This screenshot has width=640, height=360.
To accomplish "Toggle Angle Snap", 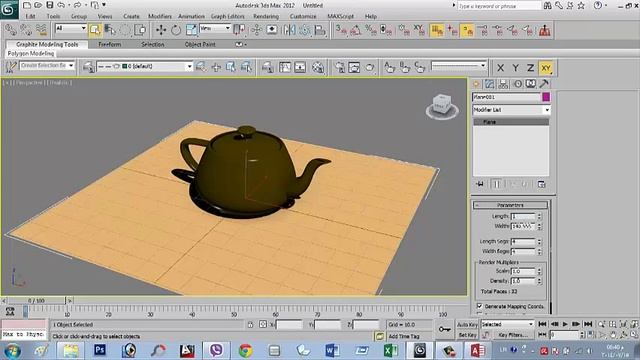I will [x=356, y=30].
